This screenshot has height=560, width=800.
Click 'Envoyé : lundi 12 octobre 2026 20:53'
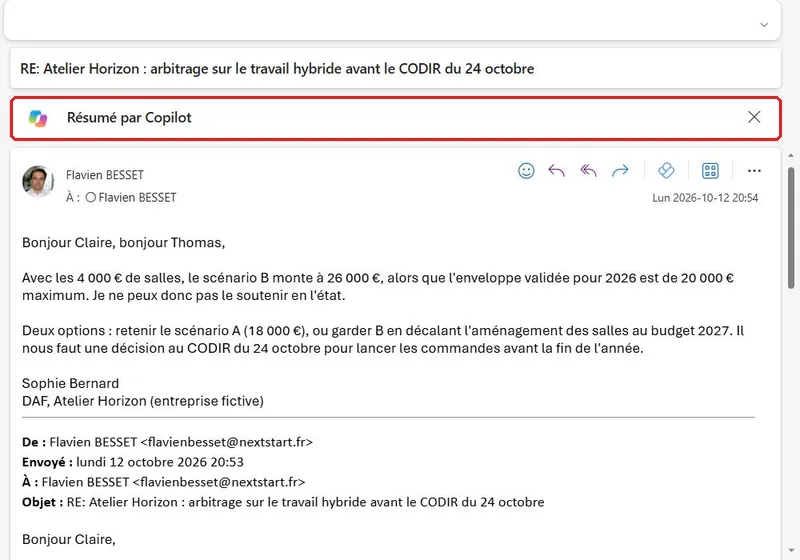coord(133,462)
